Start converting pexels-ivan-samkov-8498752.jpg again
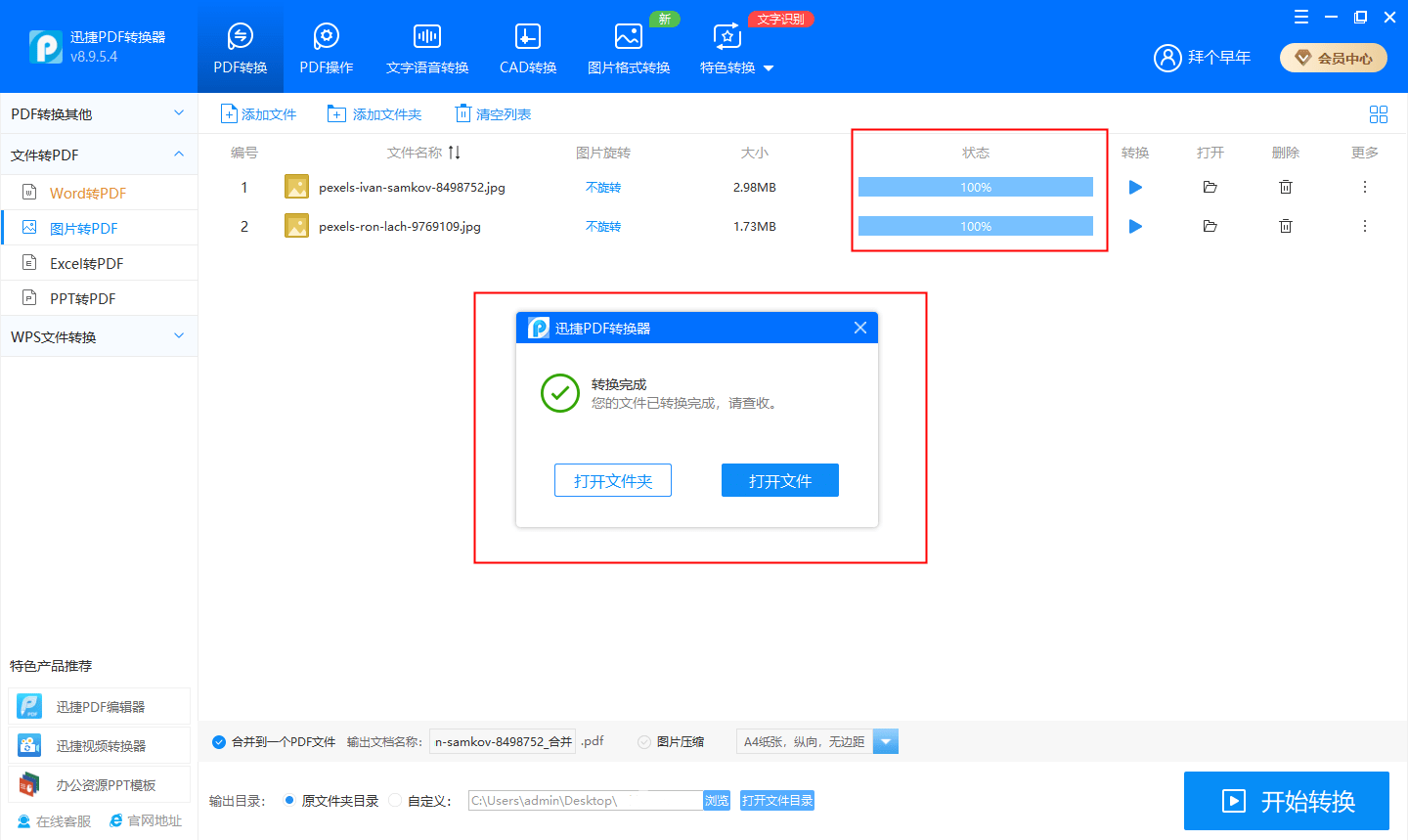This screenshot has width=1408, height=840. pyautogui.click(x=1134, y=187)
